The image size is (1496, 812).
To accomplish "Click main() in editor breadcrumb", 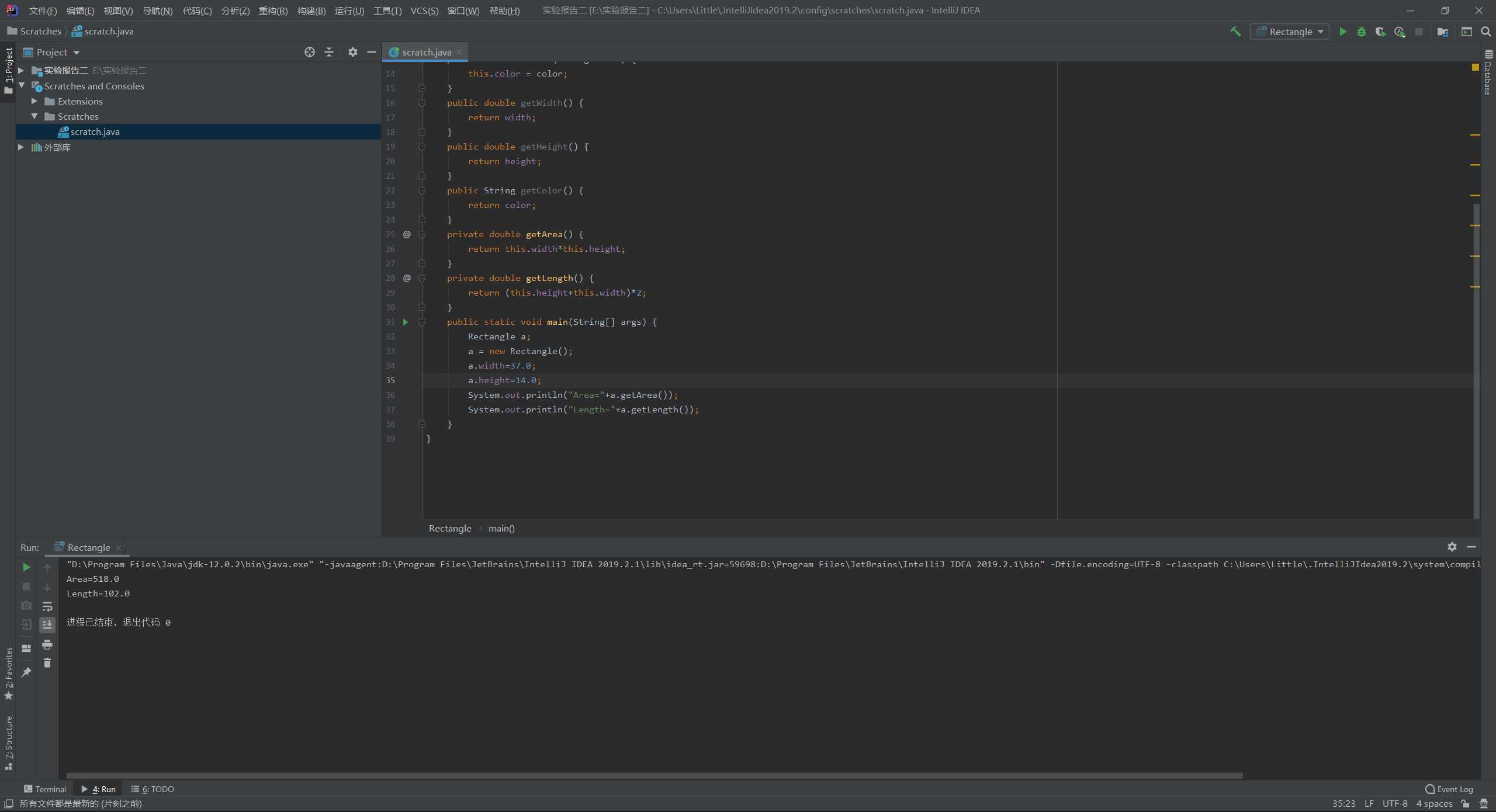I will pyautogui.click(x=501, y=528).
